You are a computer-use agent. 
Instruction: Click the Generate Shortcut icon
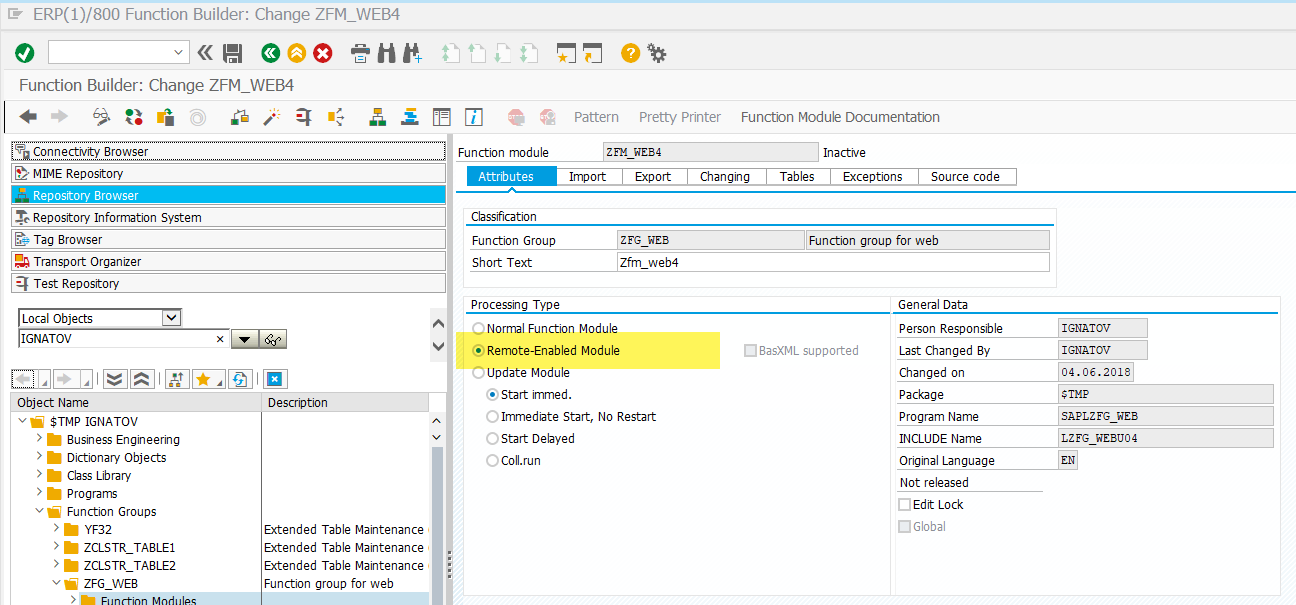coord(592,53)
